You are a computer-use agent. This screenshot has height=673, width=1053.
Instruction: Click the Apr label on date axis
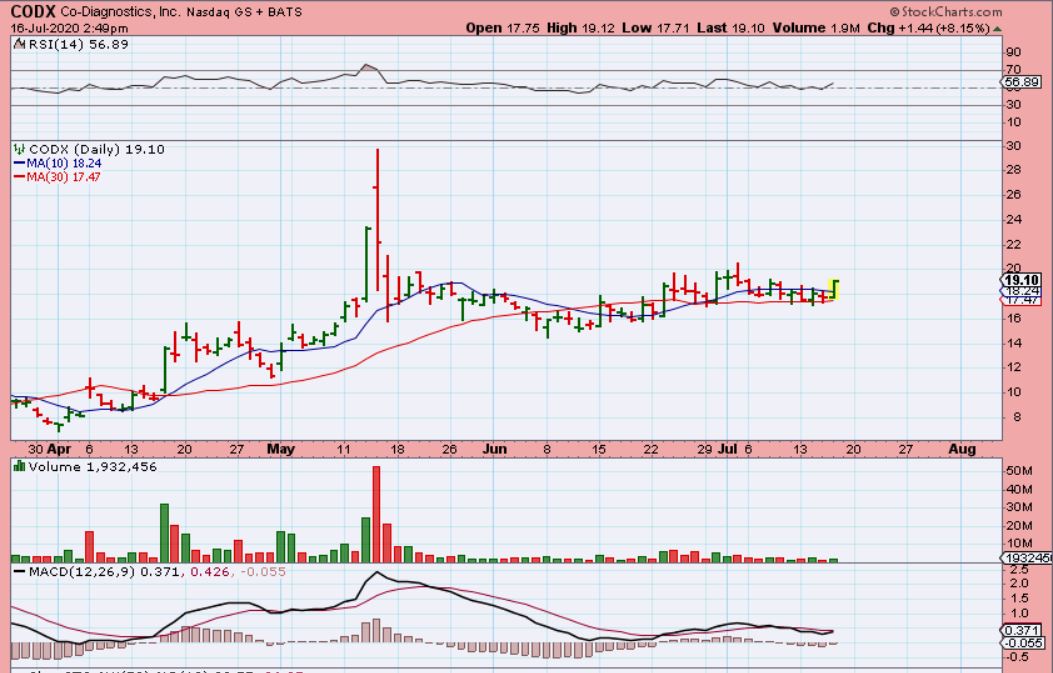coord(59,449)
